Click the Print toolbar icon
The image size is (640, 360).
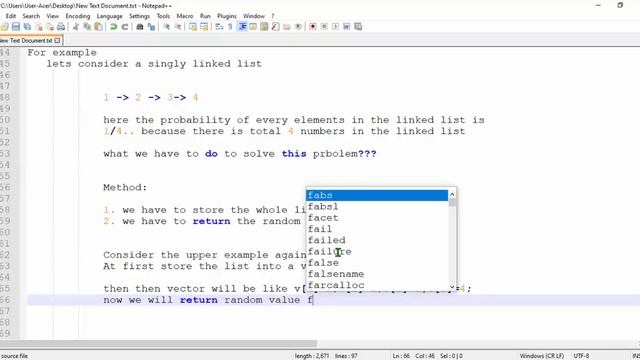click(61, 27)
